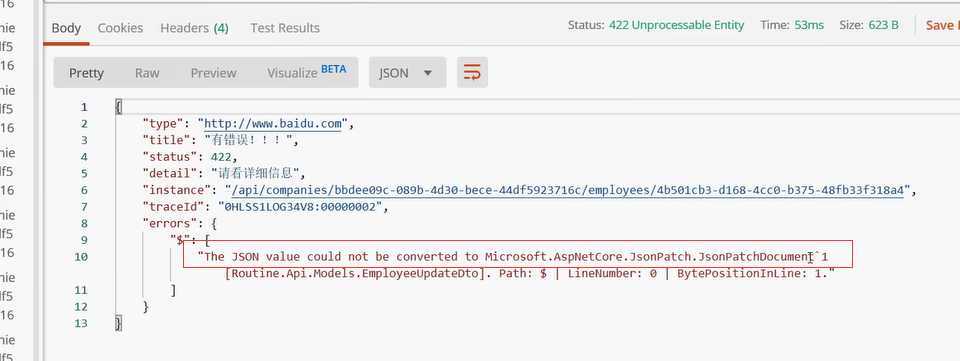Open the JSON format dropdown
The height and width of the screenshot is (361, 960).
coord(407,73)
